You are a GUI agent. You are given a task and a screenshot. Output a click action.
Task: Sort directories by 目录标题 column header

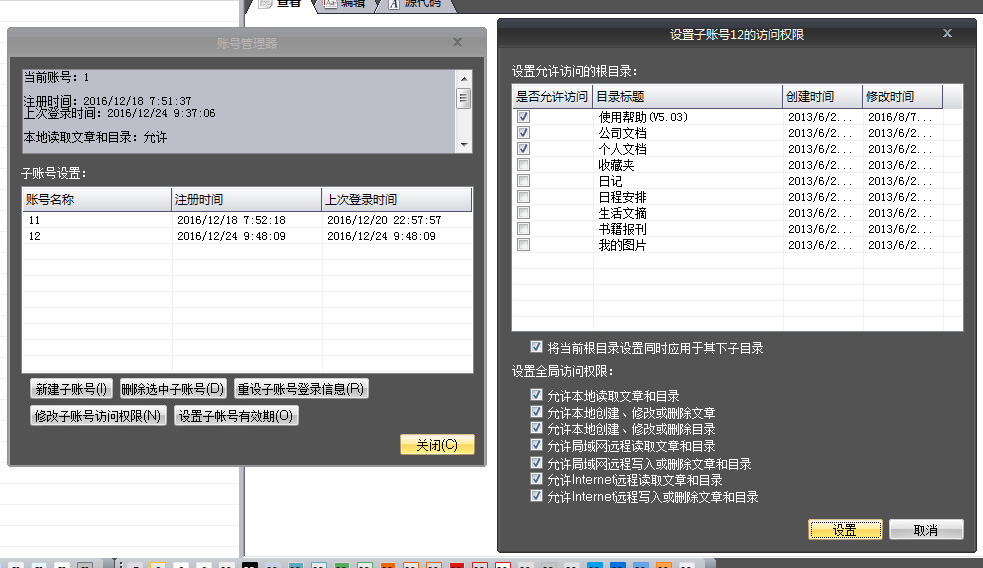coord(687,97)
